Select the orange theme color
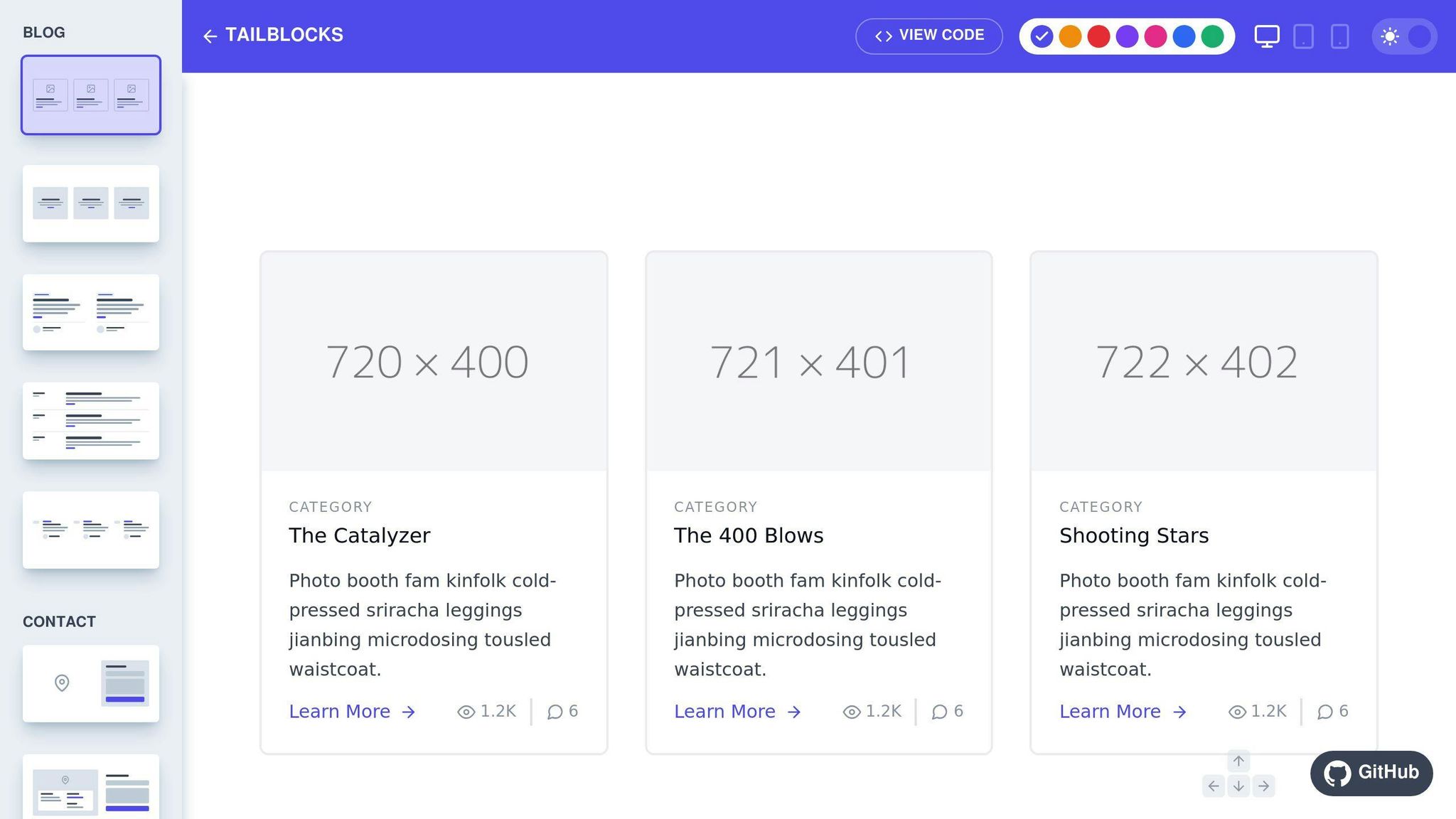This screenshot has height=819, width=1456. click(x=1070, y=36)
